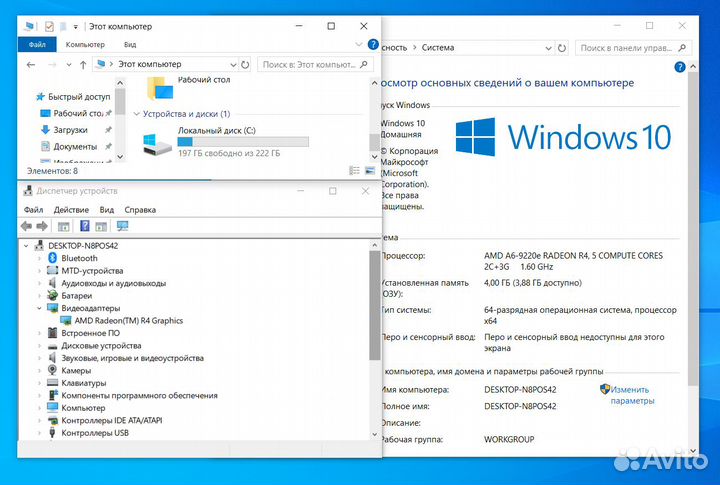Click the Up arrow in Explorer navigation
The height and width of the screenshot is (485, 720).
pyautogui.click(x=83, y=65)
